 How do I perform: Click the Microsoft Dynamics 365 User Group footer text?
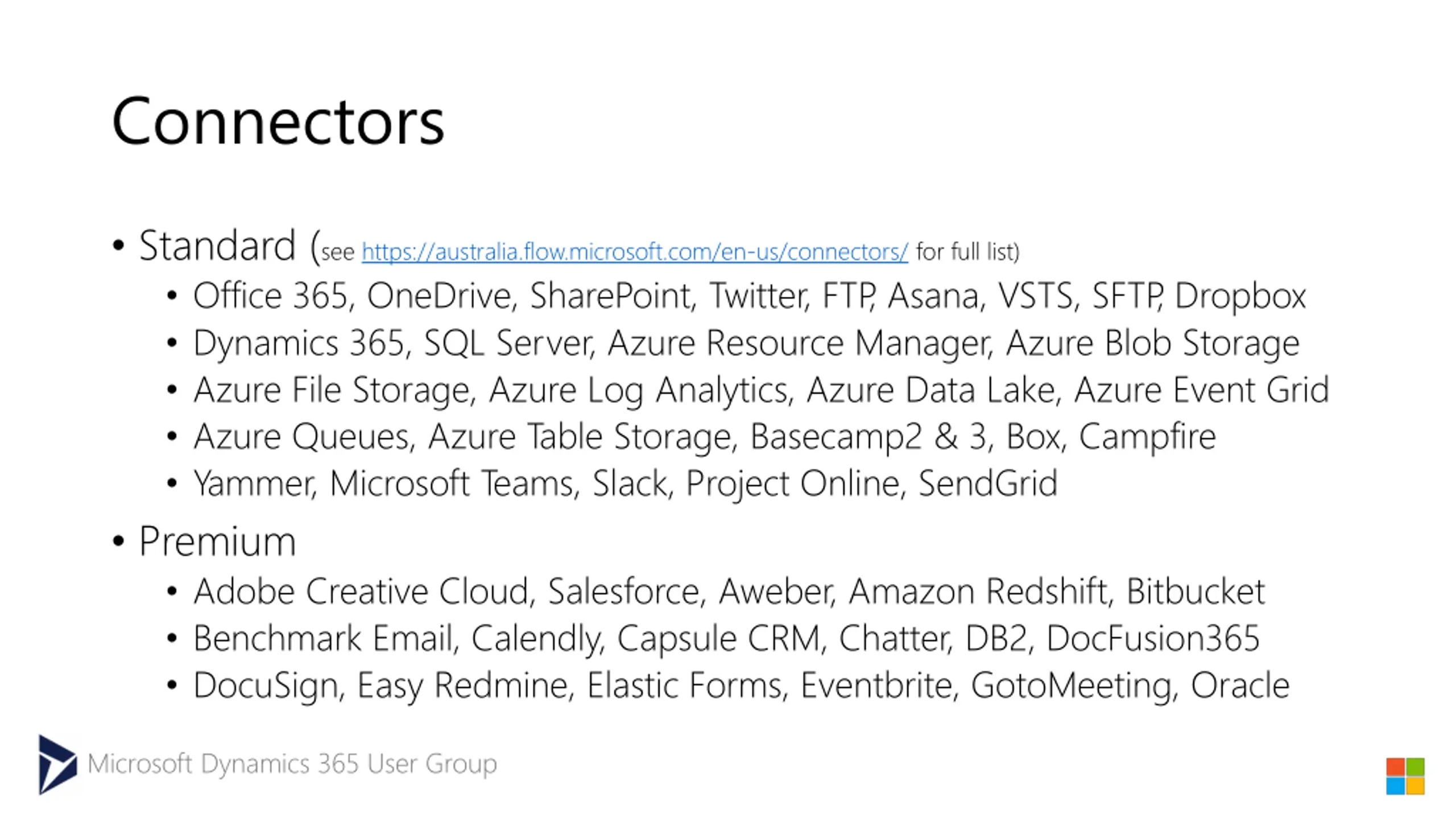[292, 764]
